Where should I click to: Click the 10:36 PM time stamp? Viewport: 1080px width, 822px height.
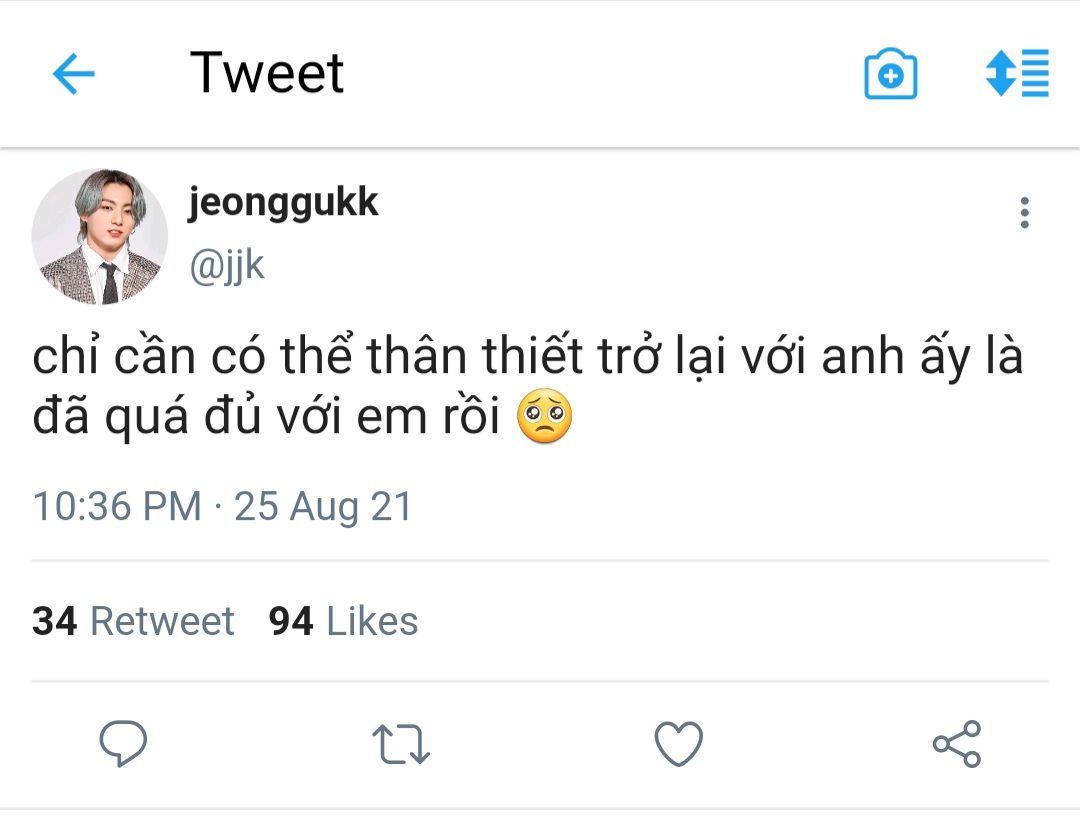(x=117, y=506)
